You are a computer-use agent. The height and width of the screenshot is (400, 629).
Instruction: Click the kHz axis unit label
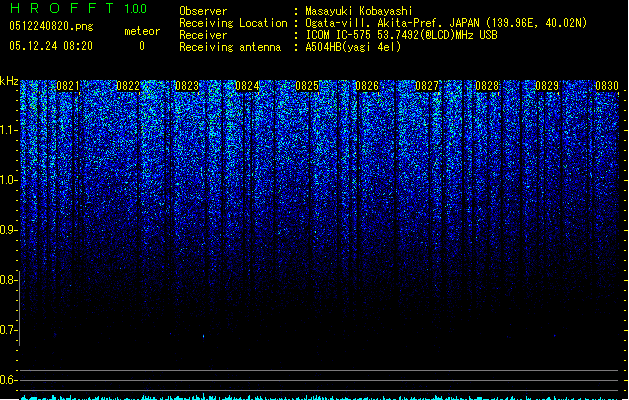tap(9, 81)
